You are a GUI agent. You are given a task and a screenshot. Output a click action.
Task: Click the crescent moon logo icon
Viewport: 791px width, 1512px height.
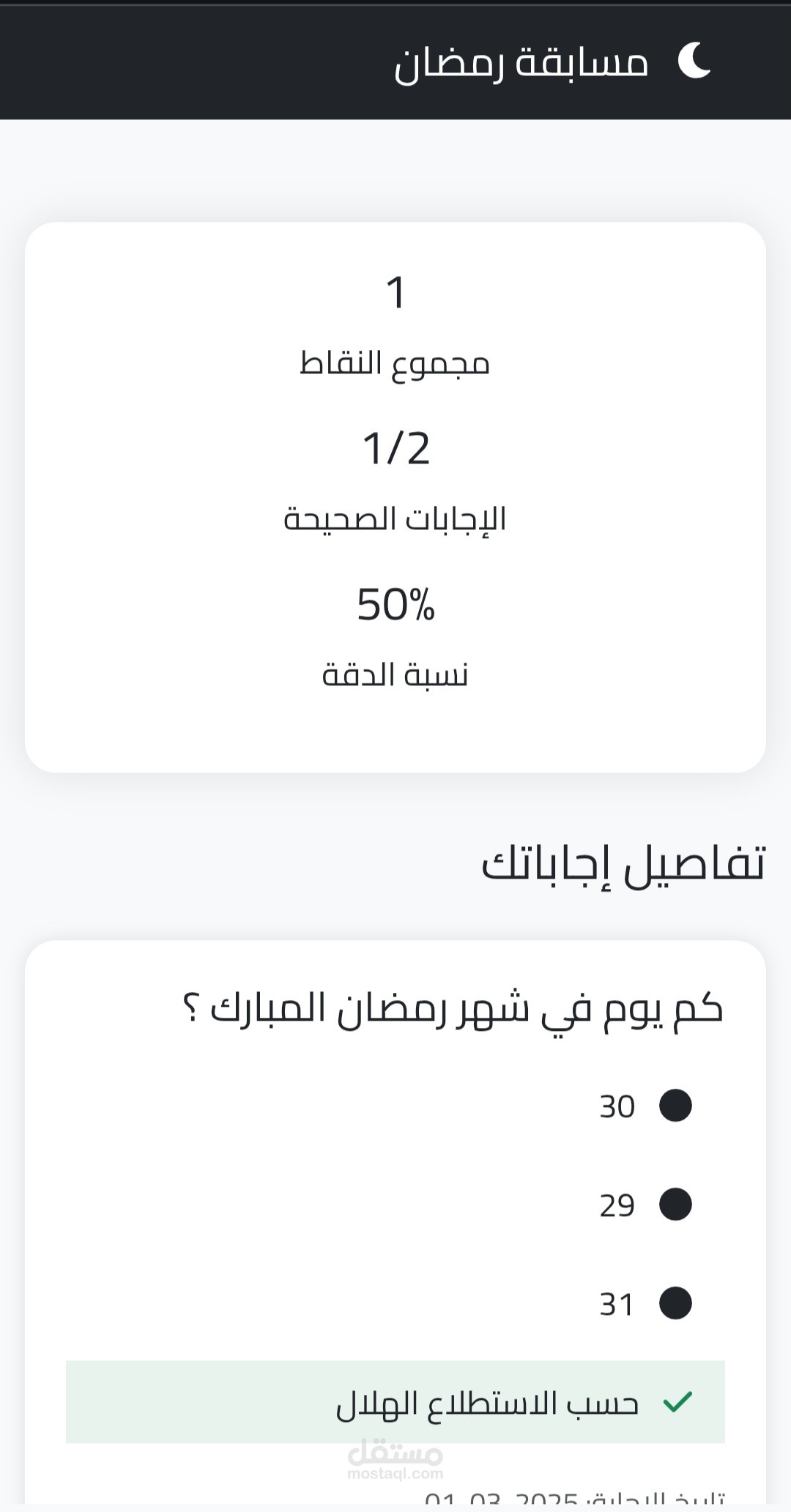[694, 61]
